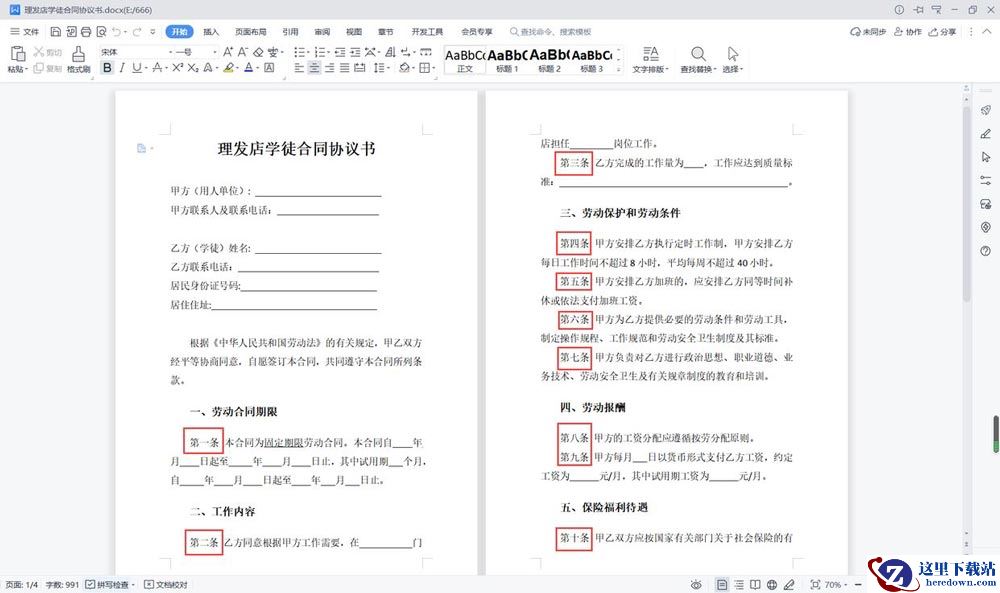Click the Save icon in quick access toolbar
The height and width of the screenshot is (593, 1000).
54,32
